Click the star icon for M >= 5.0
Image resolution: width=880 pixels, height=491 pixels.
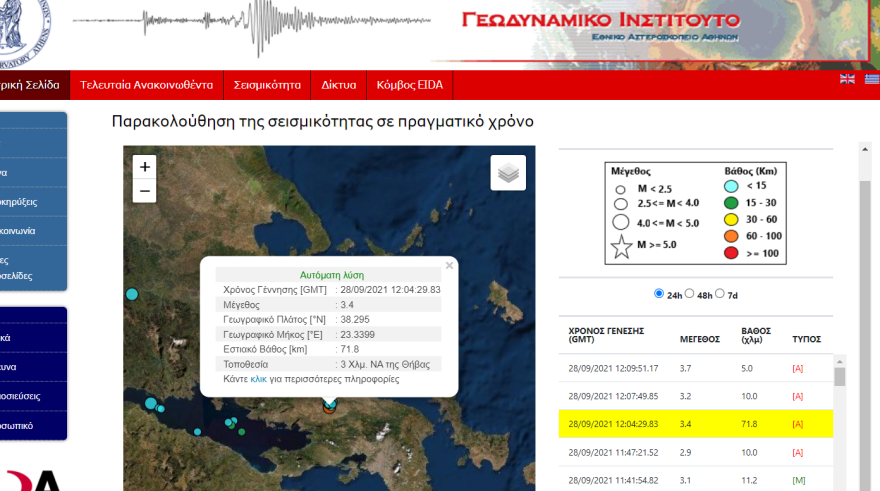[621, 247]
